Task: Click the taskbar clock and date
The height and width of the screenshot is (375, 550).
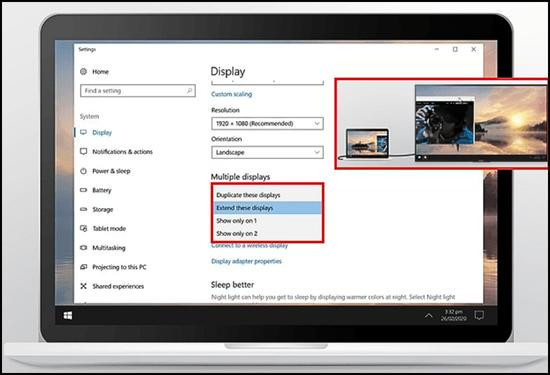Action: click(x=454, y=315)
